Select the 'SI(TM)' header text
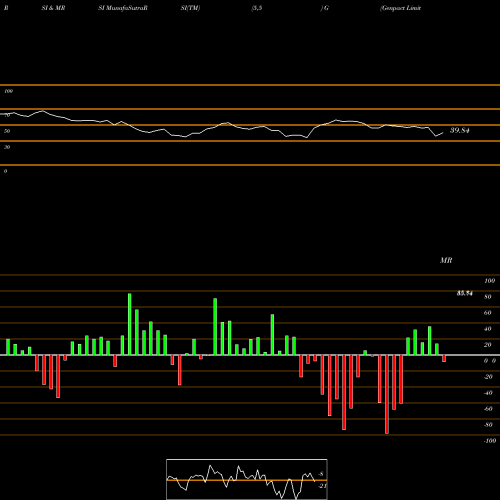 tap(190, 8)
